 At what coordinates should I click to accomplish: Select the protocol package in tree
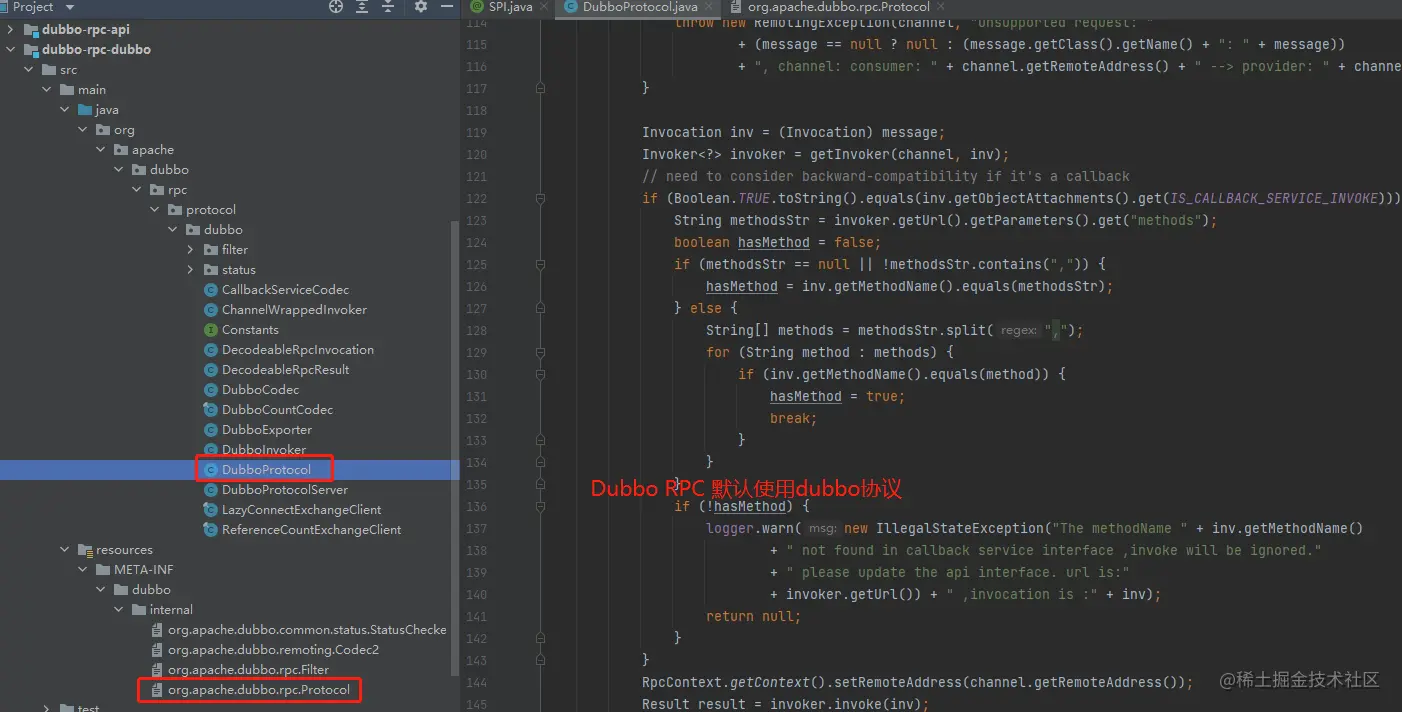[210, 210]
